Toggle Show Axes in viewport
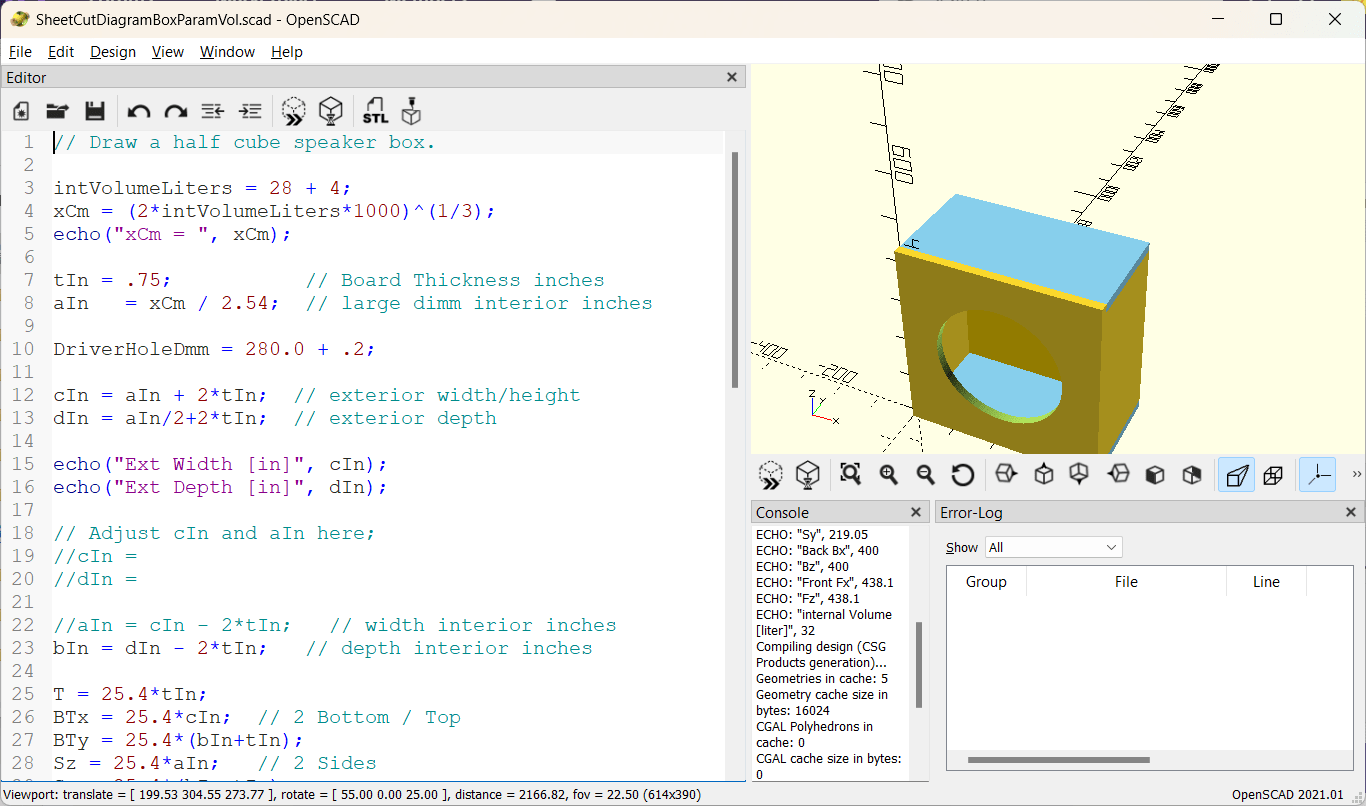Screen dimensions: 1366x806 [1317, 474]
